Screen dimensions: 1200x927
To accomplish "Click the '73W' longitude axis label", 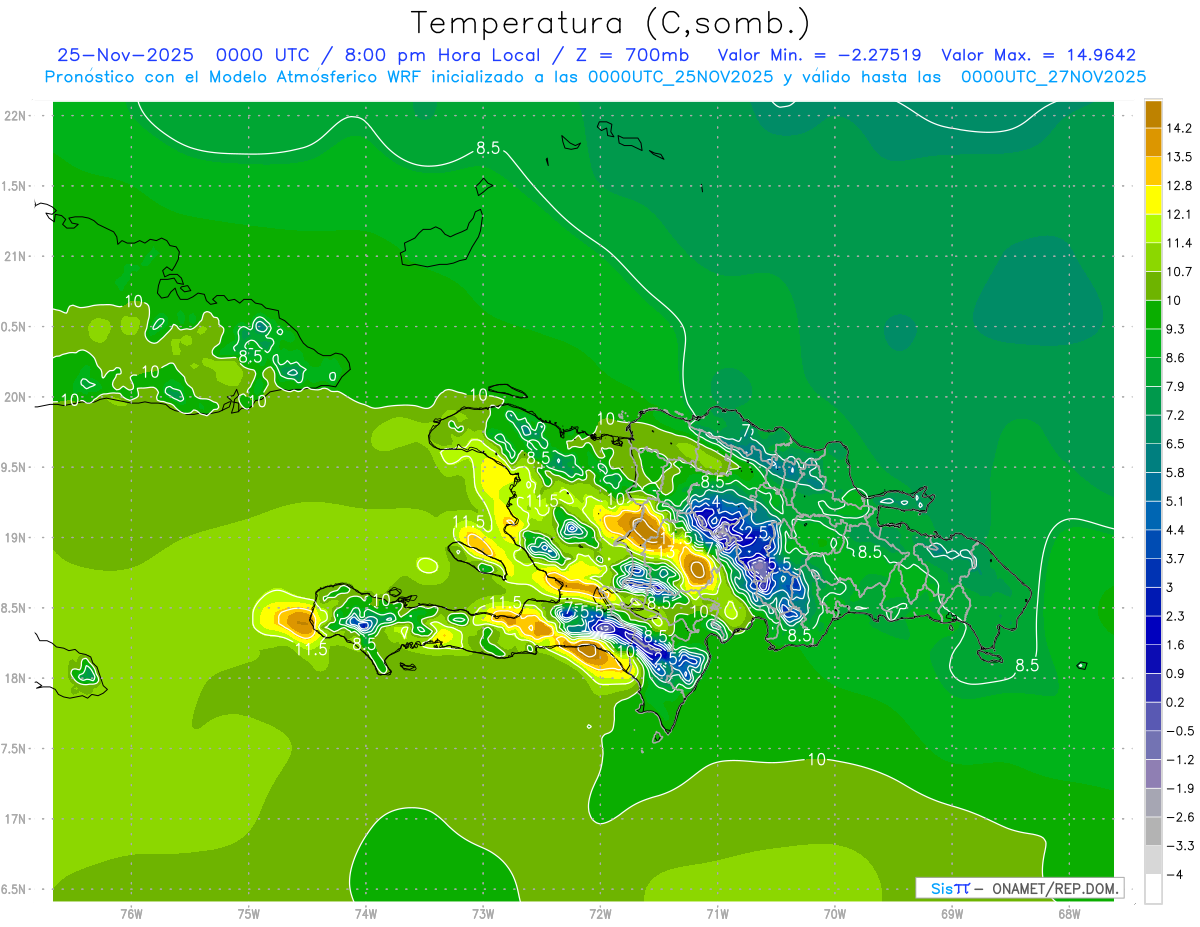I will click(483, 915).
